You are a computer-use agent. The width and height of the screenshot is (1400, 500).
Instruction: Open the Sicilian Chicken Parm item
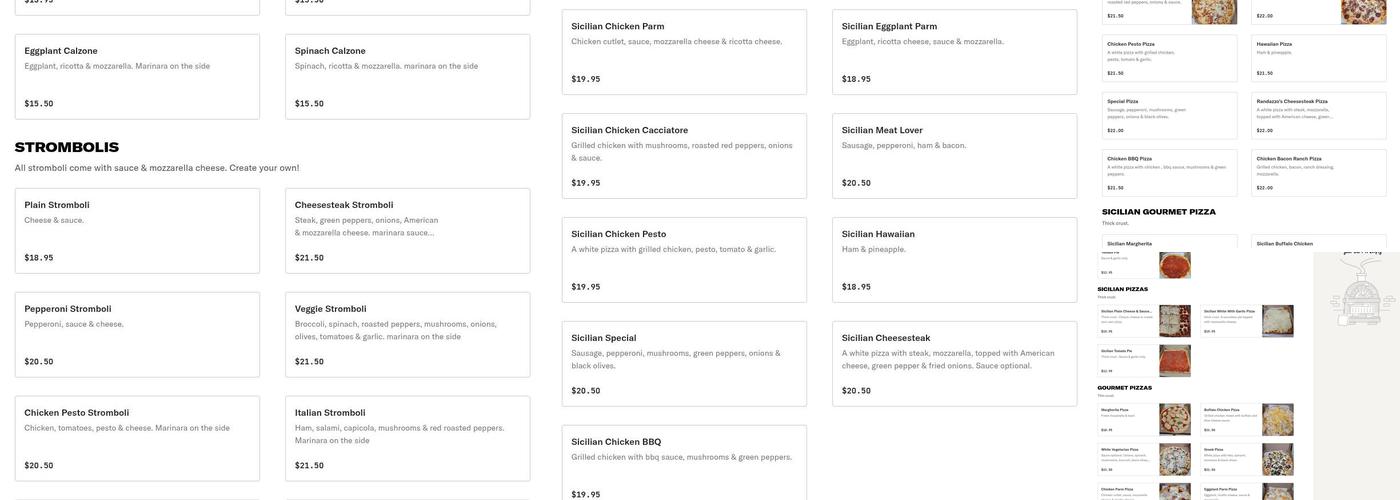pos(684,52)
